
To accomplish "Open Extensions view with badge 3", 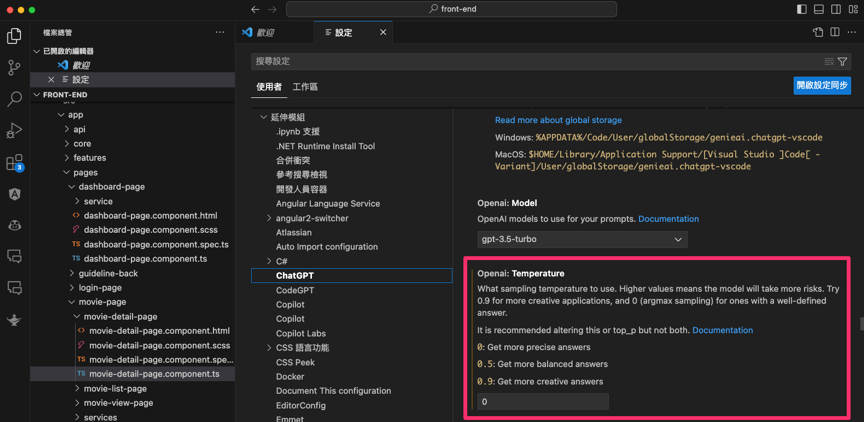I will click(x=14, y=163).
